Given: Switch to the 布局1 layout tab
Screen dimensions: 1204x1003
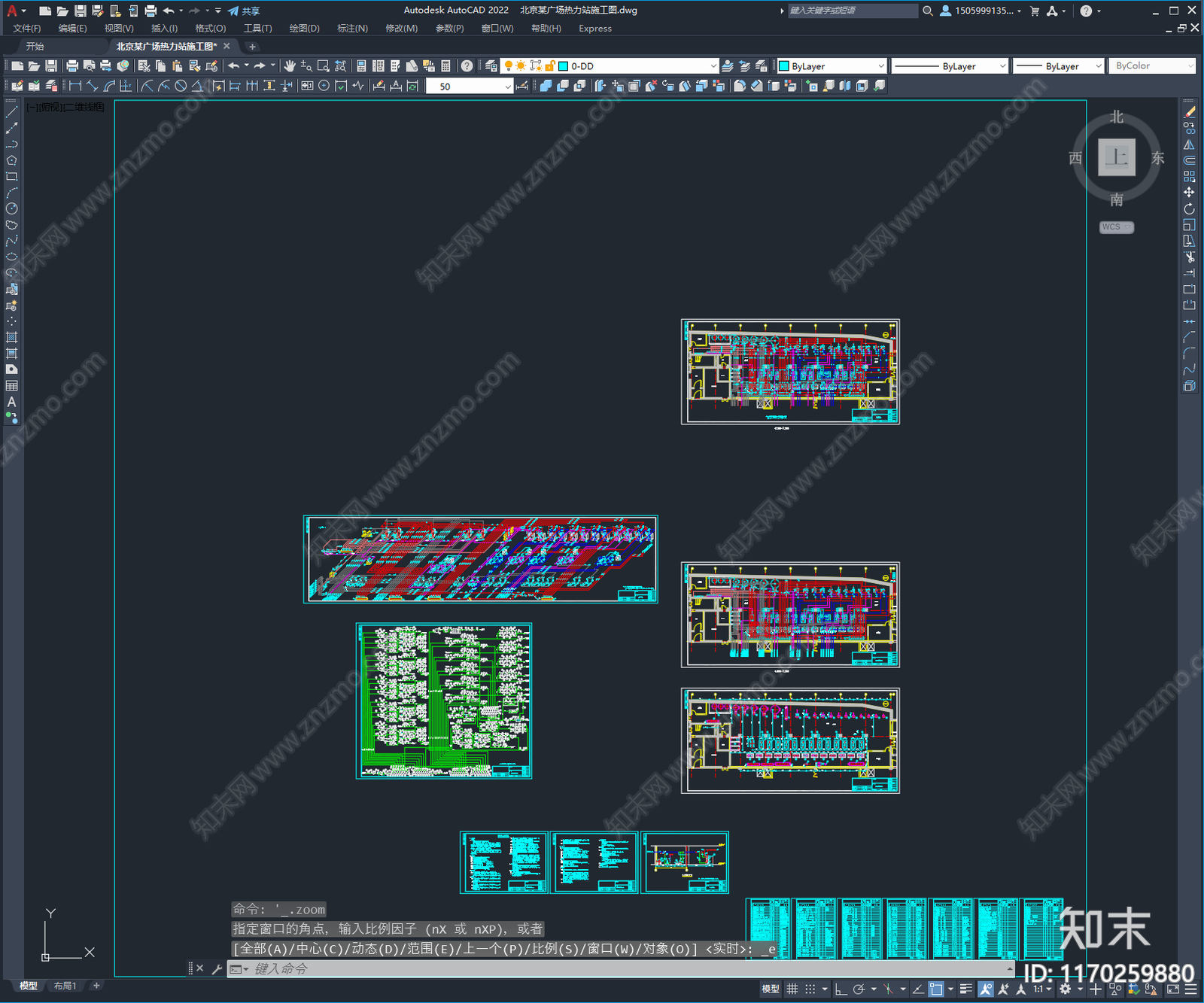Looking at the screenshot, I should pyautogui.click(x=65, y=986).
